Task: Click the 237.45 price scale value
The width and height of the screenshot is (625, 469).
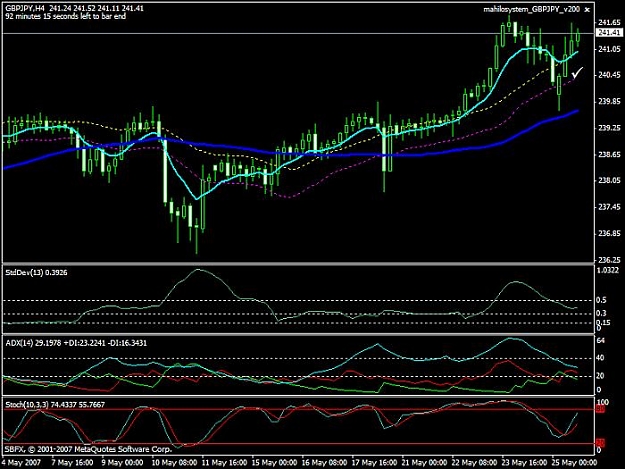Action: click(x=609, y=207)
